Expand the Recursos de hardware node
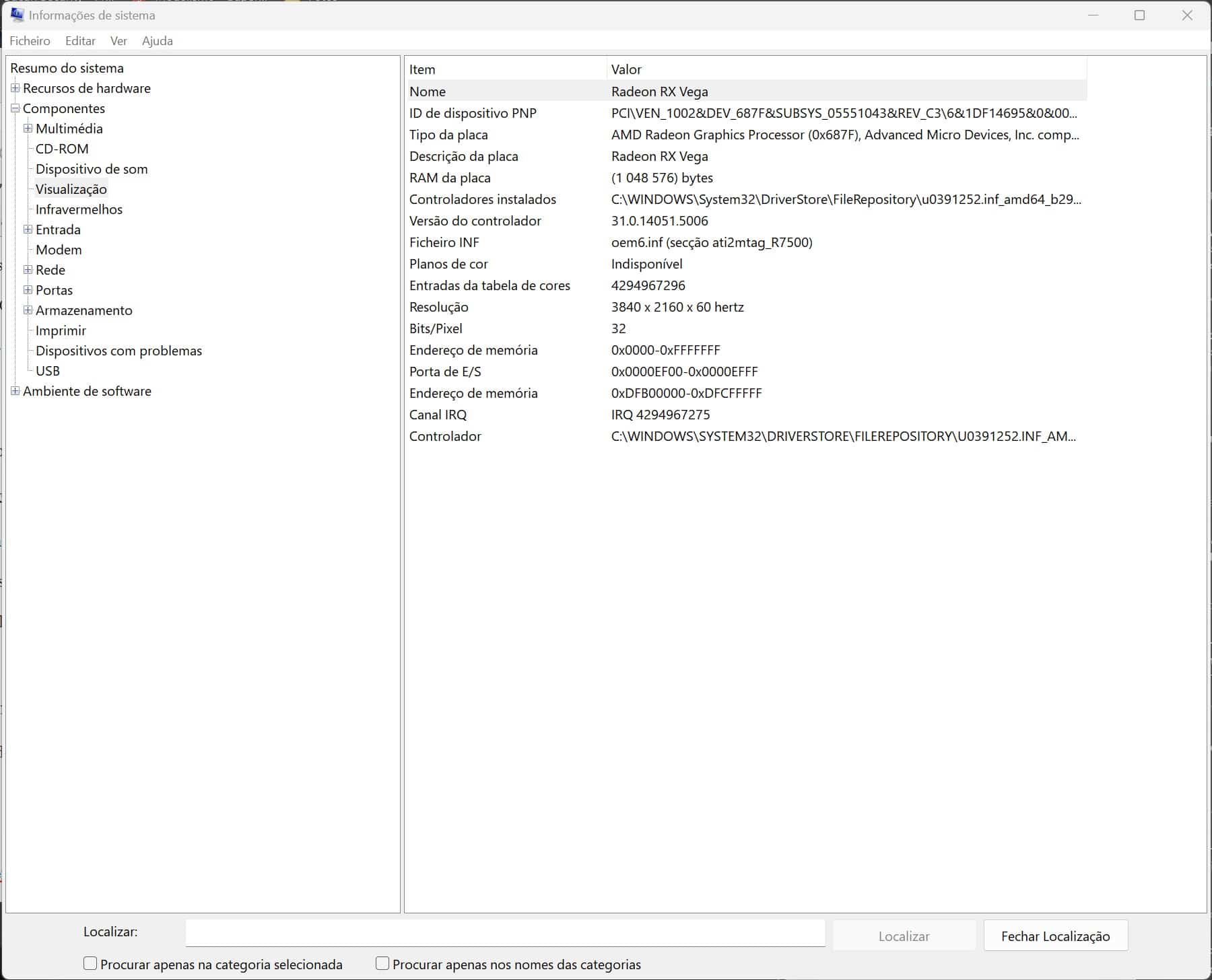 pyautogui.click(x=15, y=88)
